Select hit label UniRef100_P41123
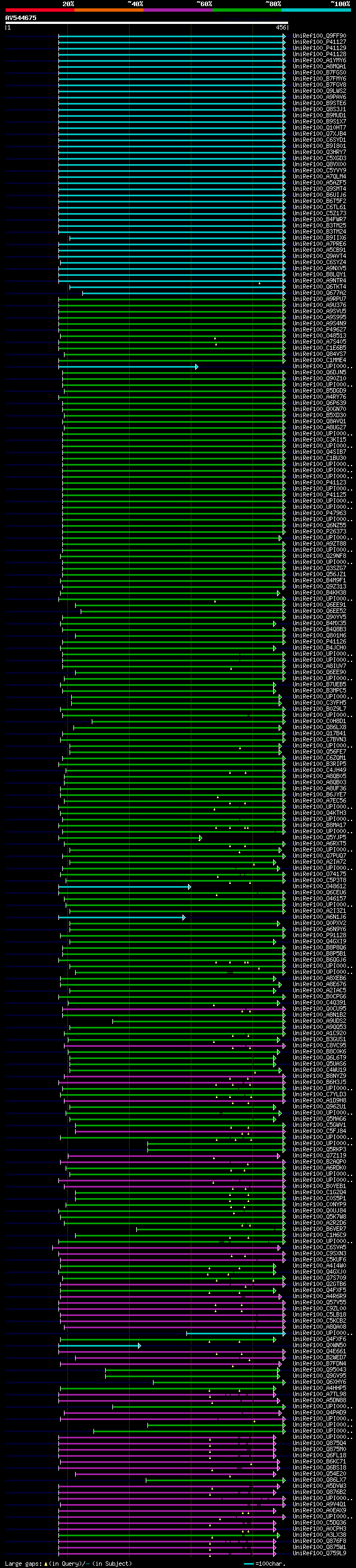 [319, 483]
